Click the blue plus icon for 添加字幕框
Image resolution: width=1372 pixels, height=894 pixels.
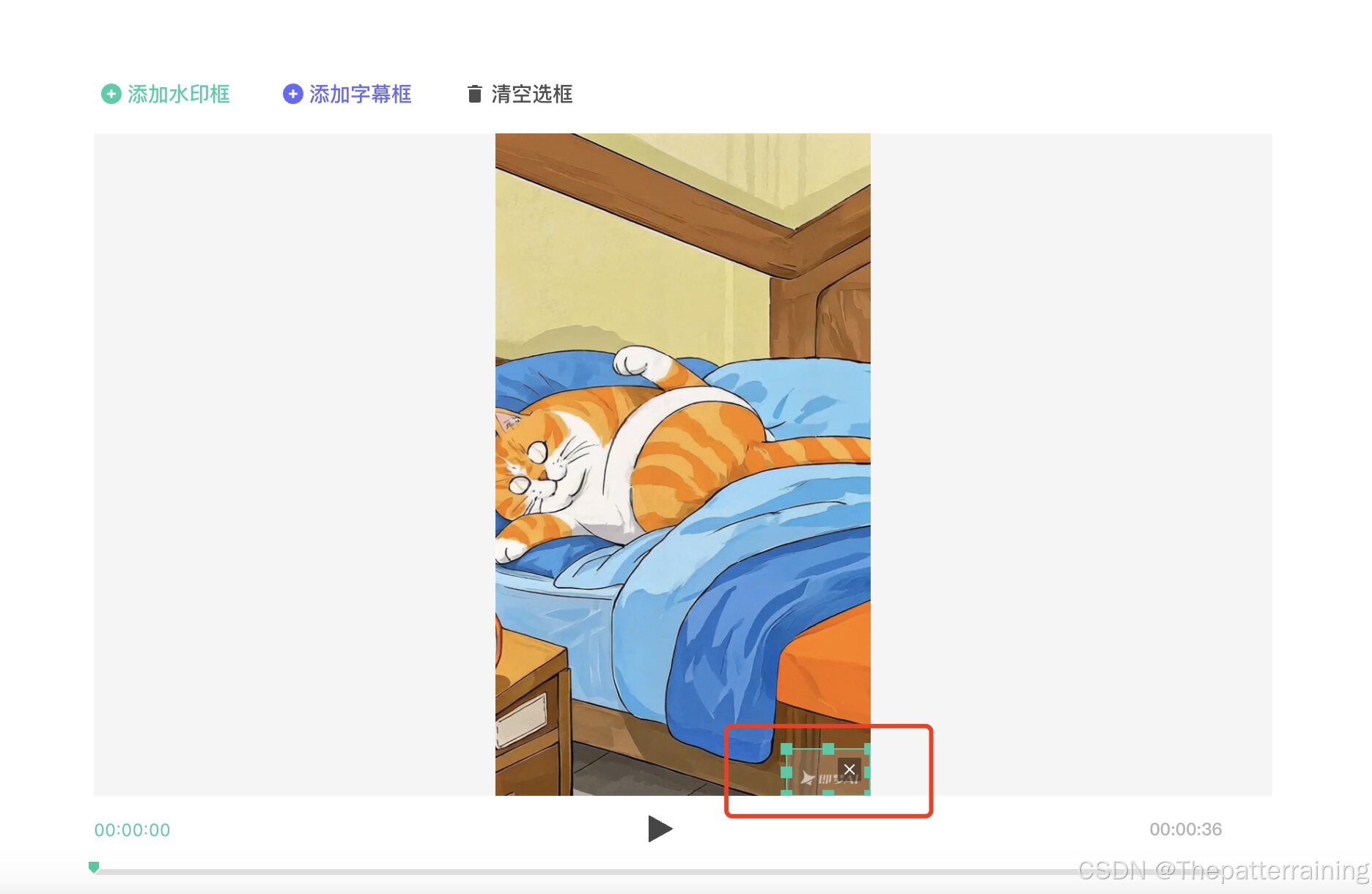292,94
